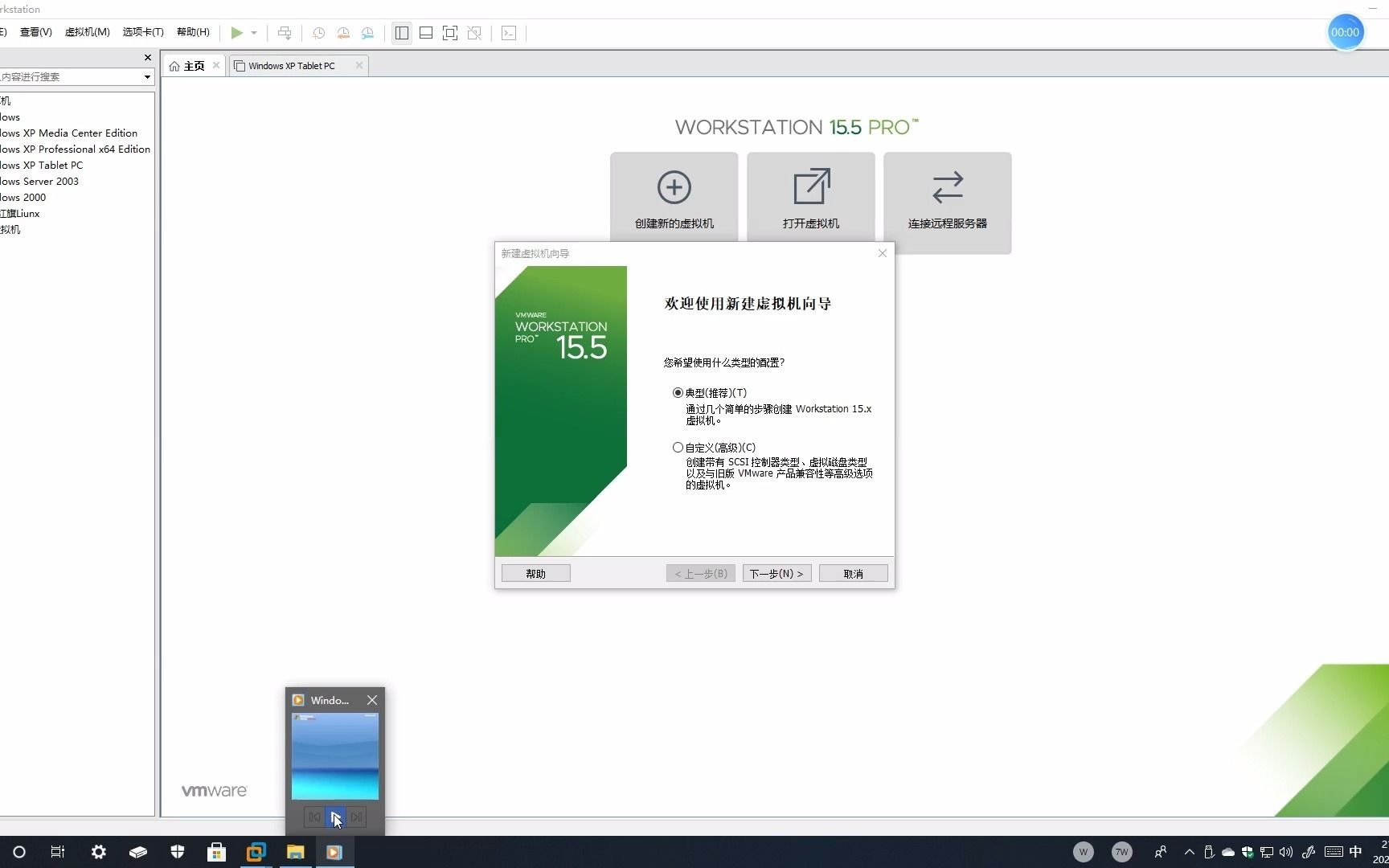The image size is (1389, 868).
Task: Select Windows XP Professional x64 Edition in library
Action: 76,149
